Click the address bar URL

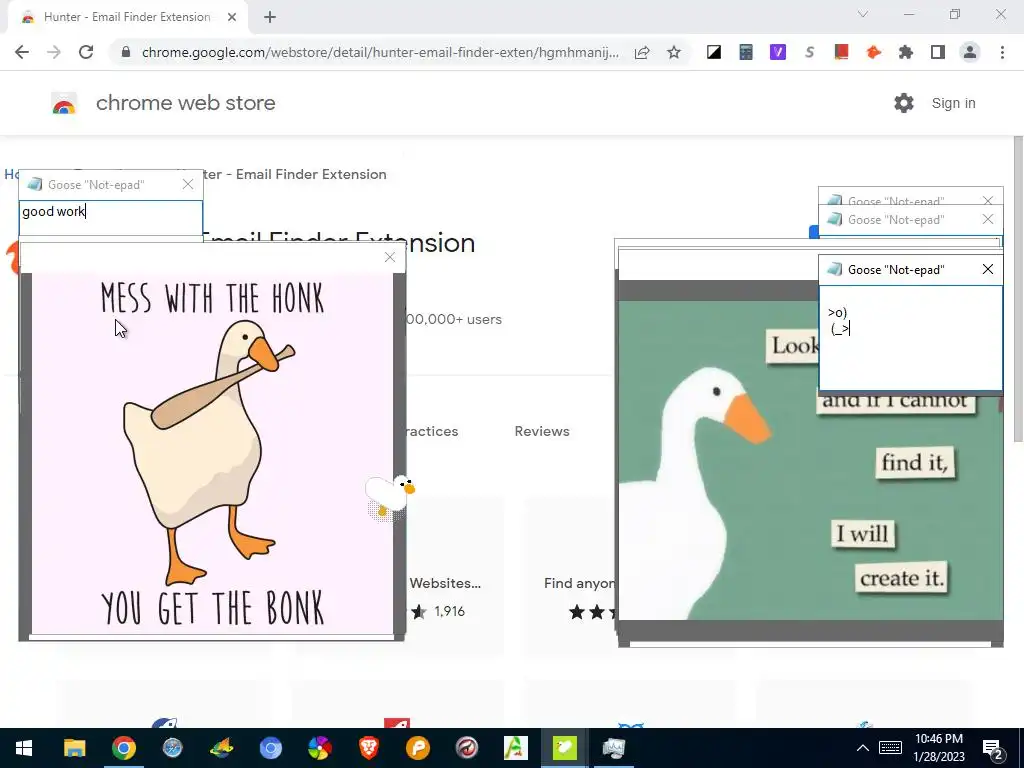coord(380,52)
